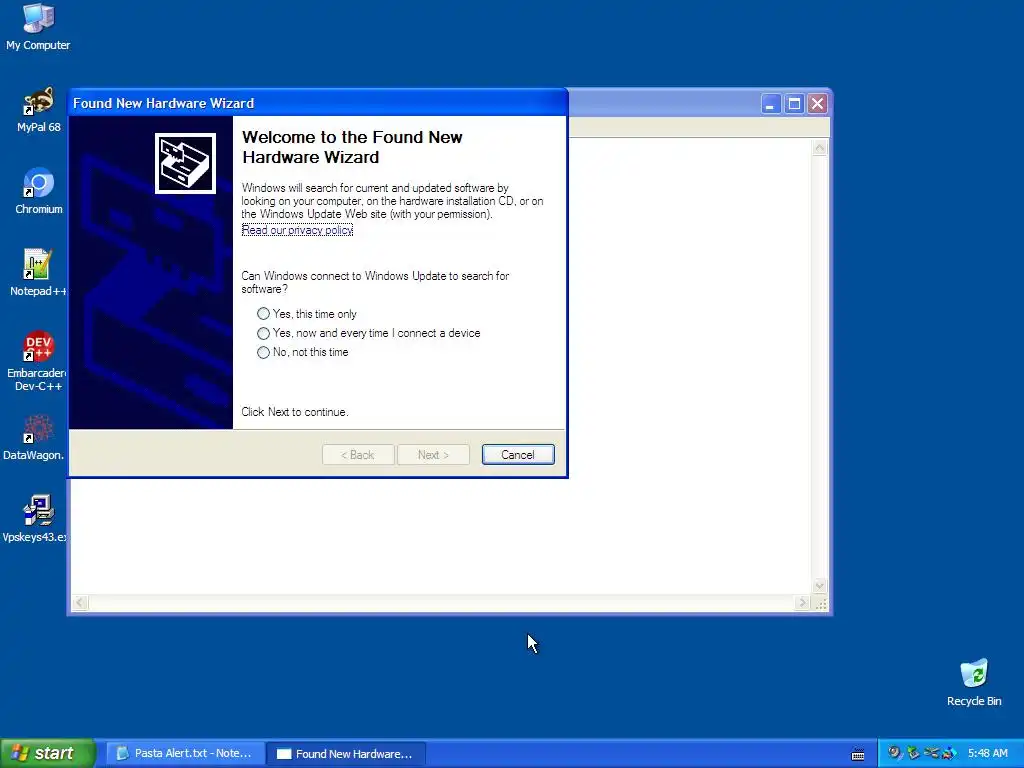Viewport: 1024px width, 768px height.
Task: Click the 5:48 AM system clock
Action: pyautogui.click(x=987, y=753)
